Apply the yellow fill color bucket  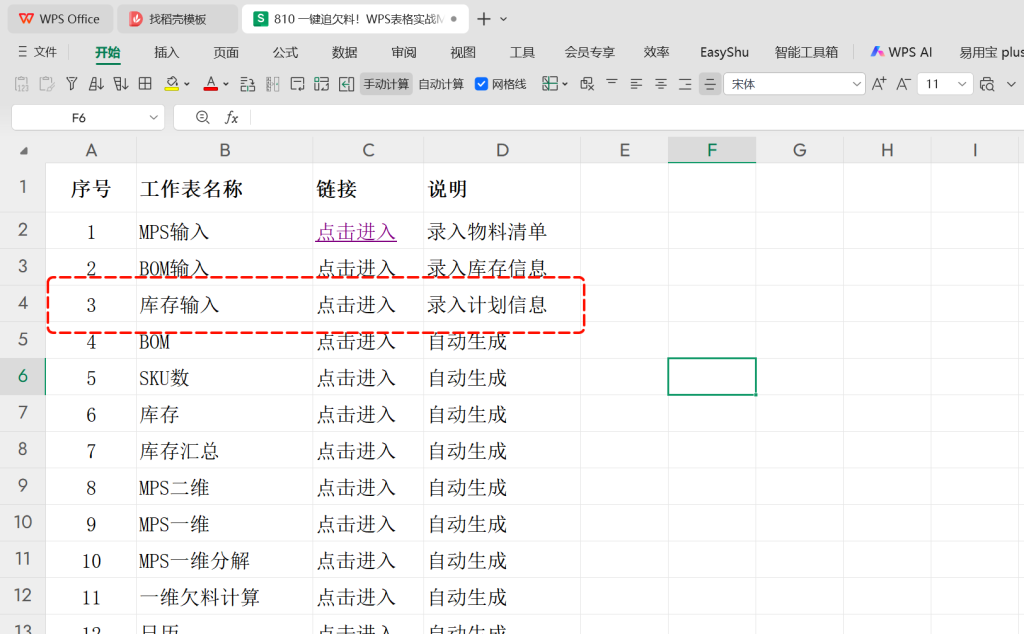click(172, 84)
